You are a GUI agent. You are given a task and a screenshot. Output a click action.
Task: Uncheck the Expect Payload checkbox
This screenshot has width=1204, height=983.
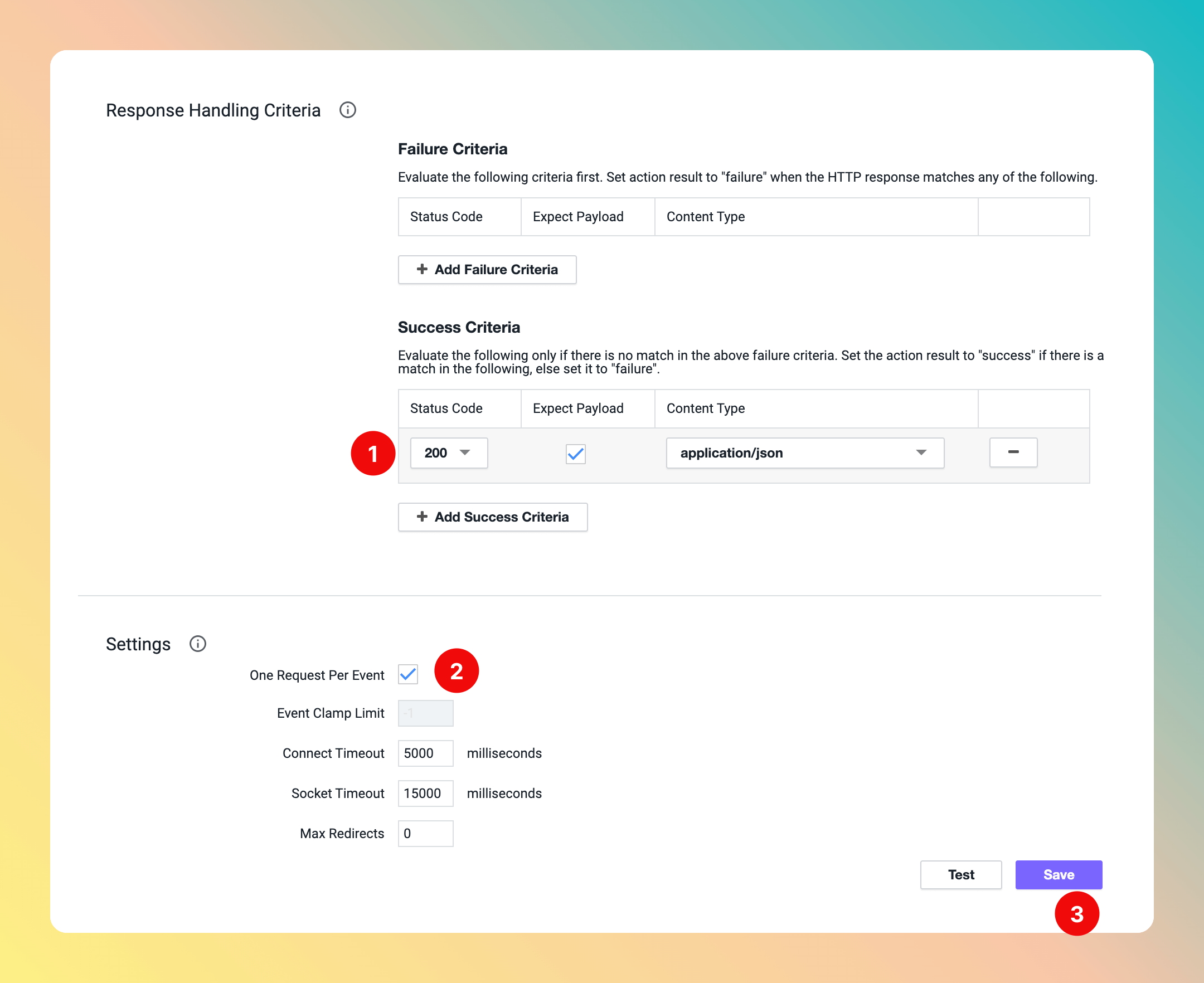click(x=575, y=454)
